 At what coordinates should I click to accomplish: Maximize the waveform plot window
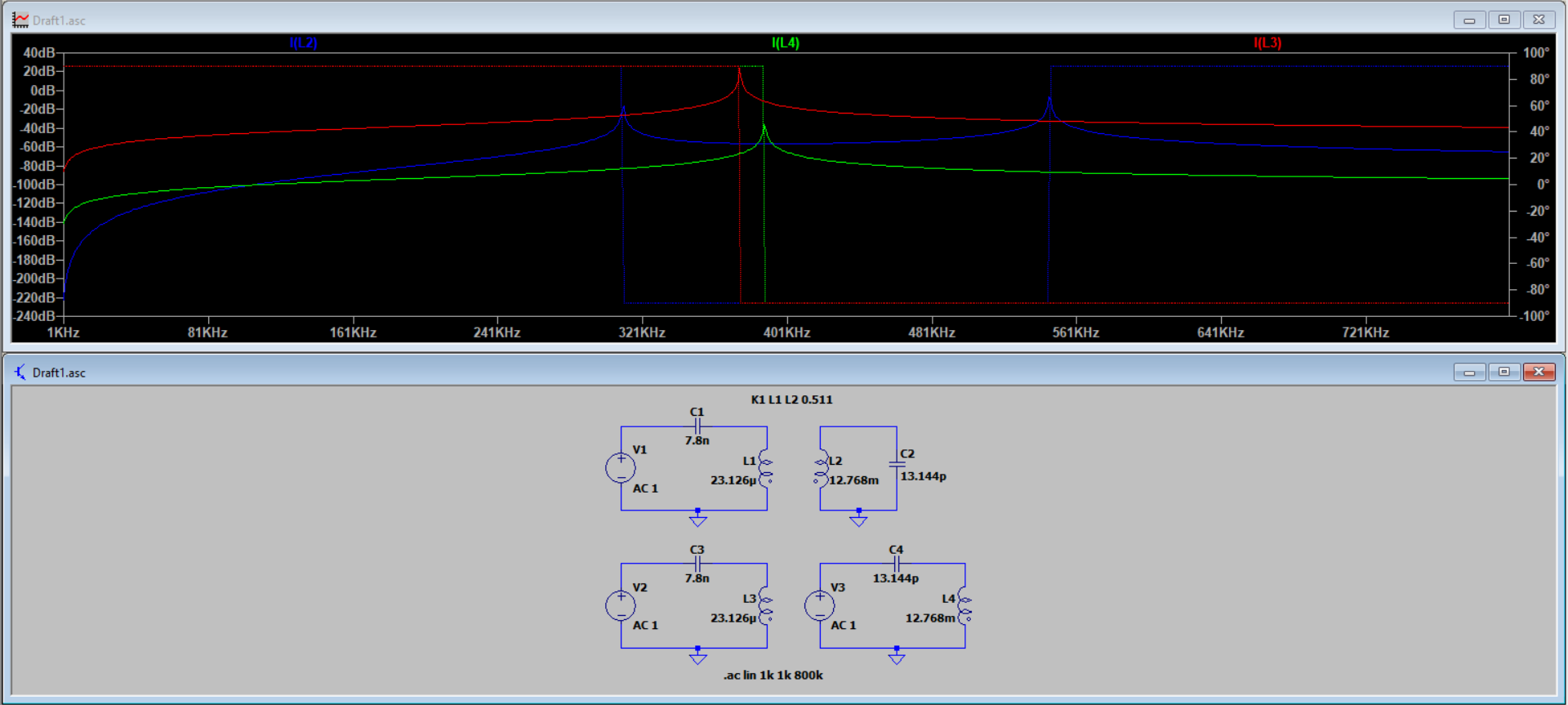point(1504,20)
